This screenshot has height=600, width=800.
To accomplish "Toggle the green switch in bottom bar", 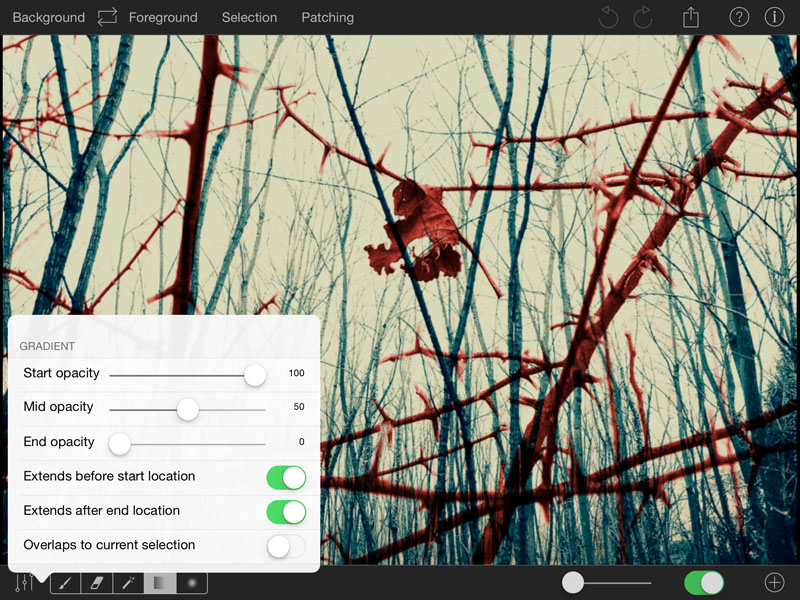I will (704, 582).
